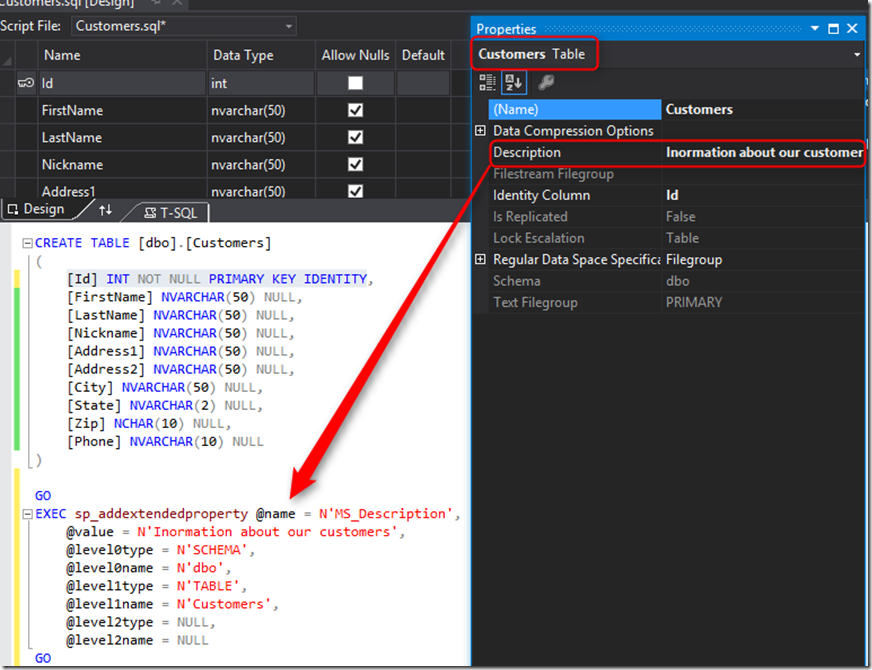Click the primary key icon on Id row

pos(26,83)
